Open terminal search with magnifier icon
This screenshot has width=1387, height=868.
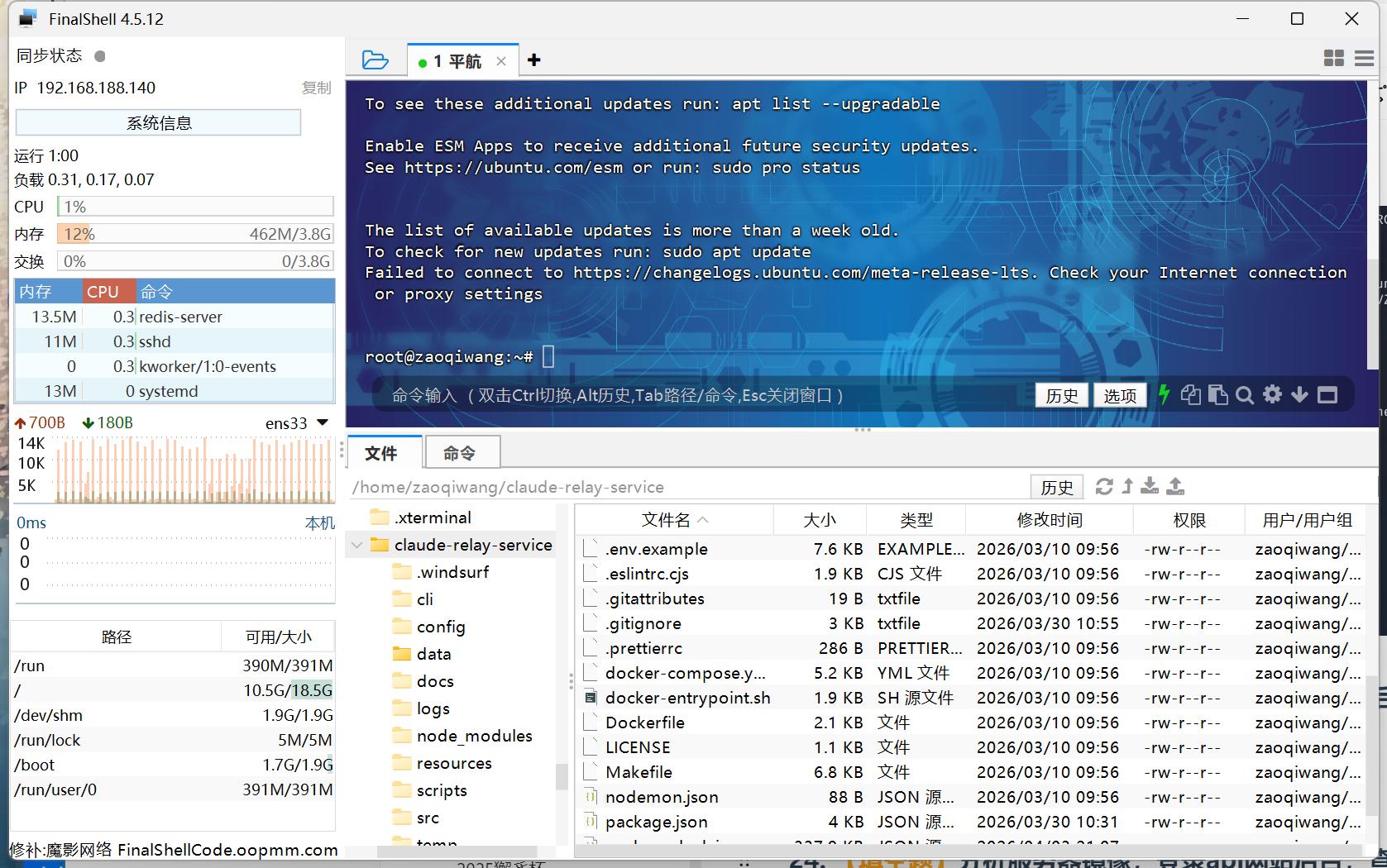(x=1244, y=395)
